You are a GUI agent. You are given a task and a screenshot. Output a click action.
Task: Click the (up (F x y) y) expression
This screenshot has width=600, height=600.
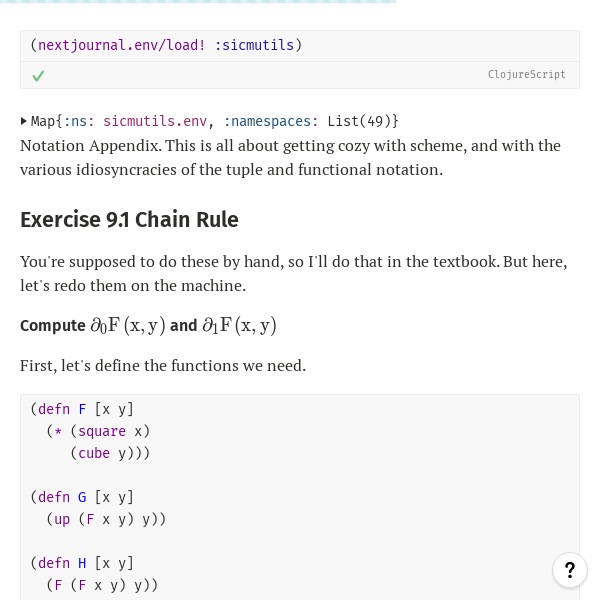pos(106,519)
